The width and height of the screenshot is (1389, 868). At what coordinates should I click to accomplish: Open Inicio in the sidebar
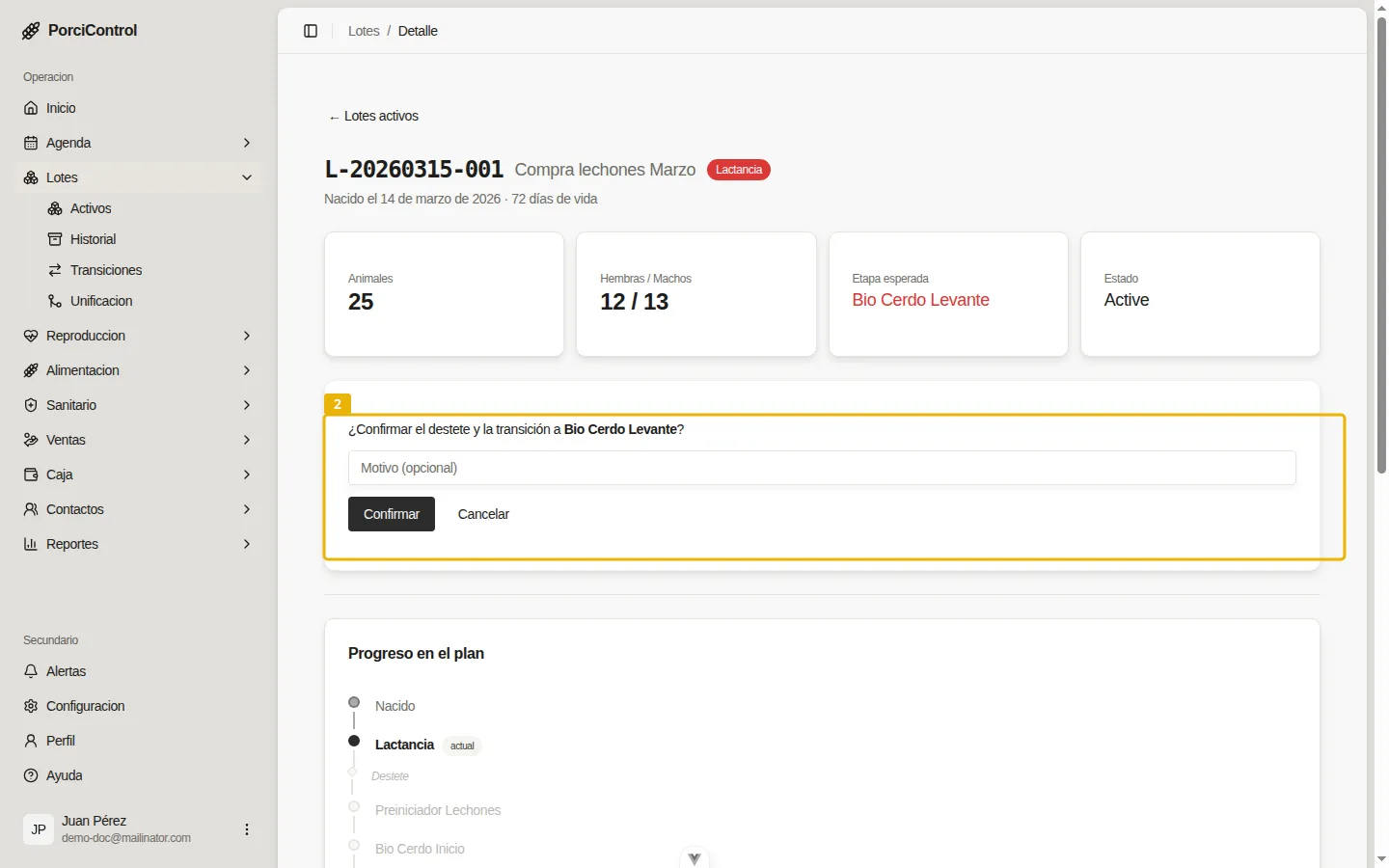click(x=139, y=108)
